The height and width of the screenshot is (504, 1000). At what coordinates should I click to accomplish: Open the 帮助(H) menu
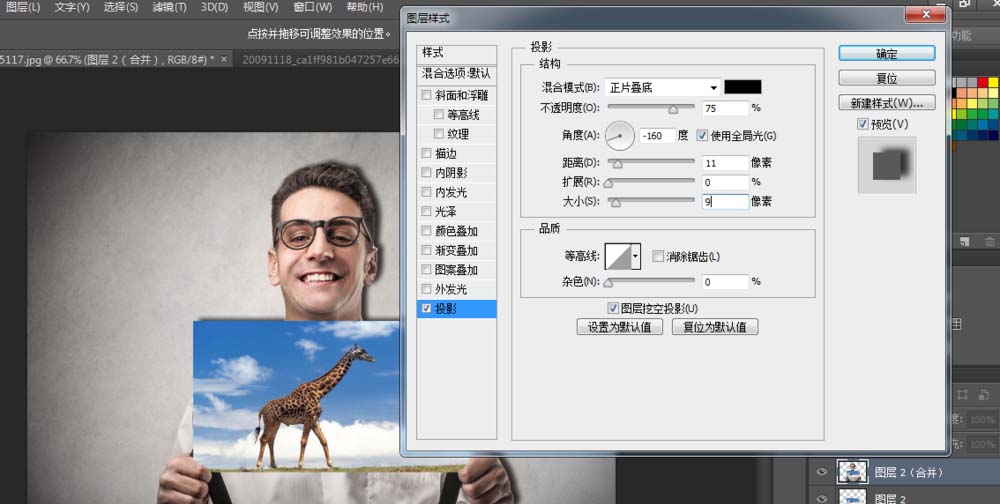tap(364, 8)
